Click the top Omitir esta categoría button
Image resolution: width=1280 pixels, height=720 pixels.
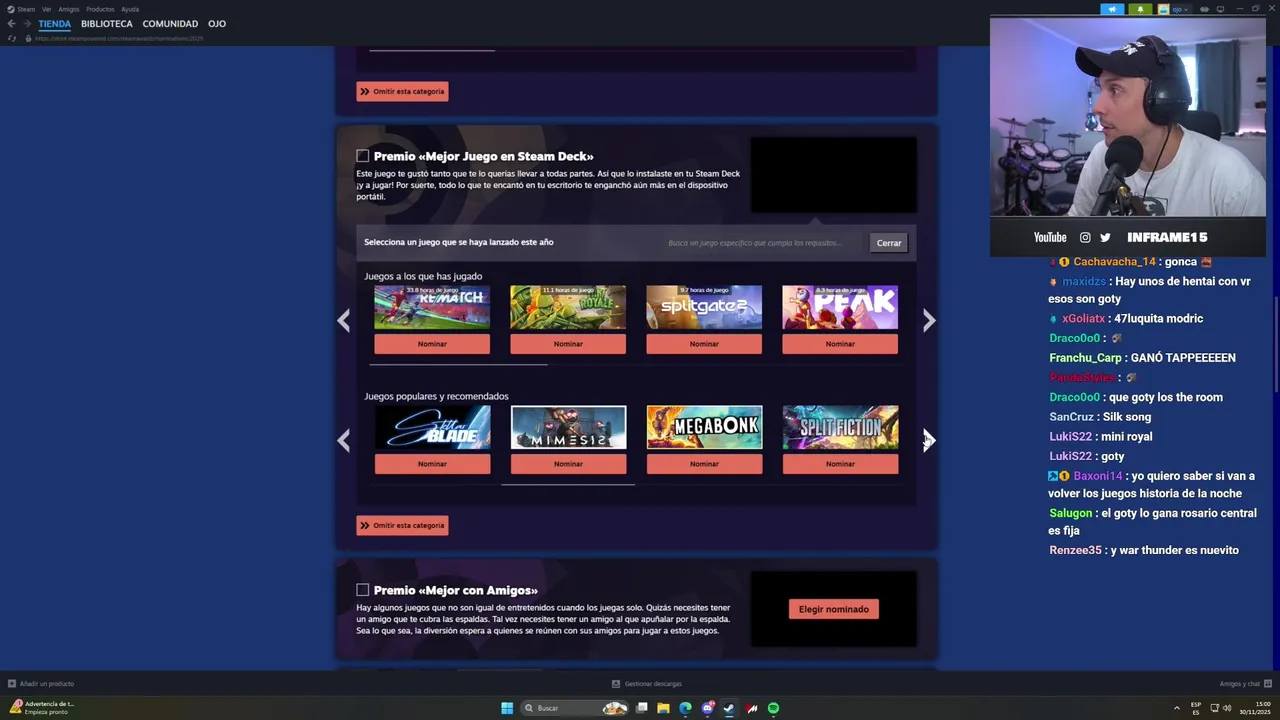[x=402, y=91]
